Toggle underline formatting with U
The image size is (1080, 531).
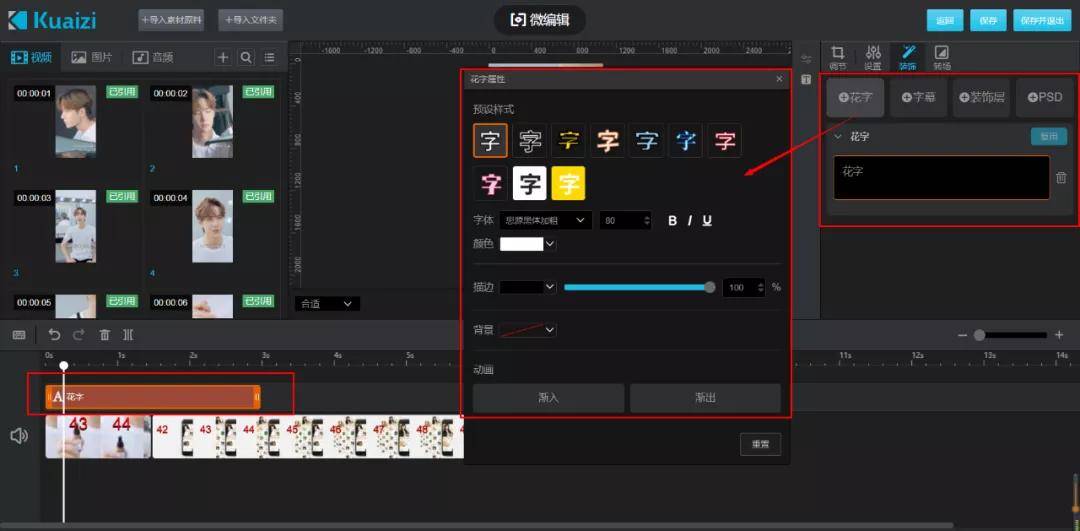[707, 220]
